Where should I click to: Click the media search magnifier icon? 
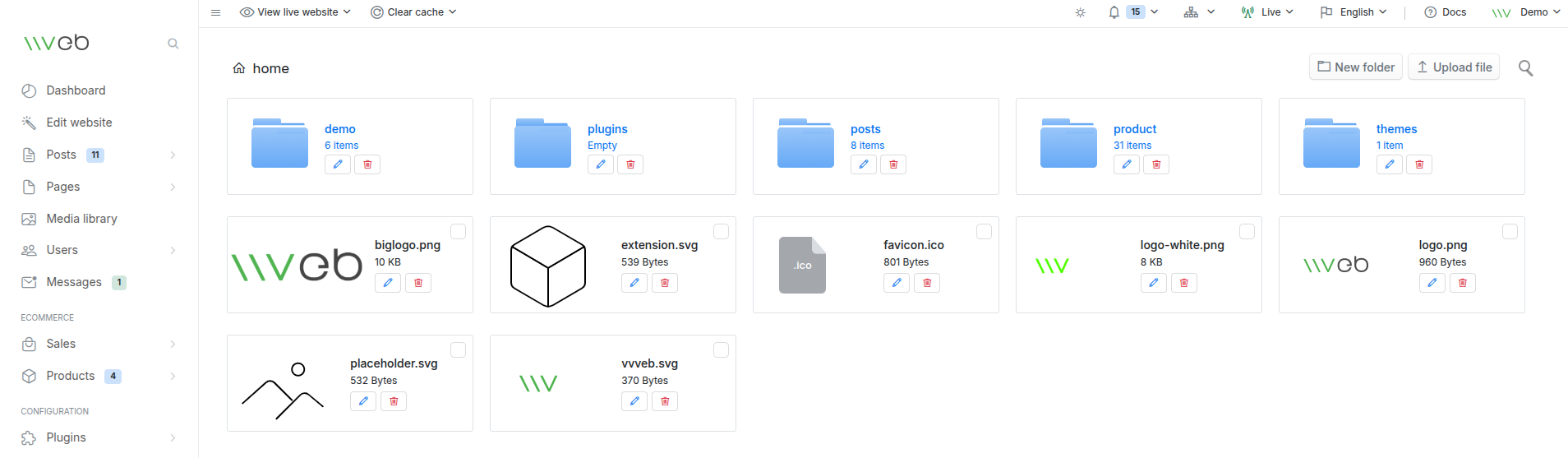(1525, 68)
